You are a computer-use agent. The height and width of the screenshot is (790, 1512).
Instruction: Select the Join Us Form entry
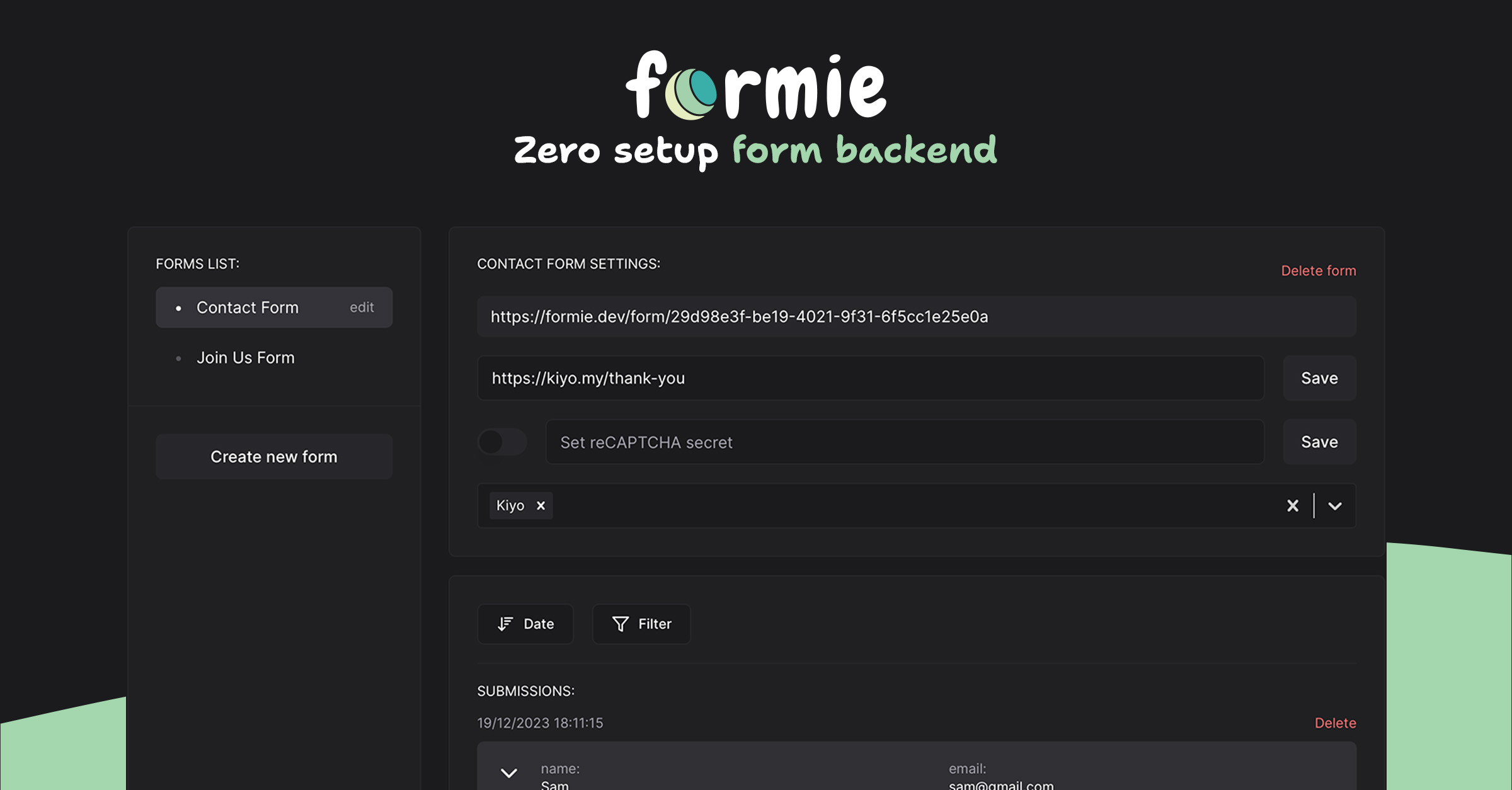click(246, 358)
